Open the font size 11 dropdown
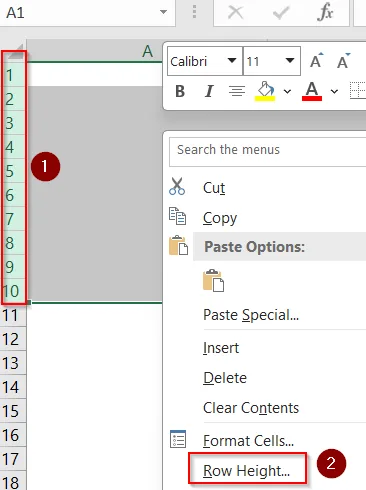366x490 pixels. pyautogui.click(x=290, y=61)
